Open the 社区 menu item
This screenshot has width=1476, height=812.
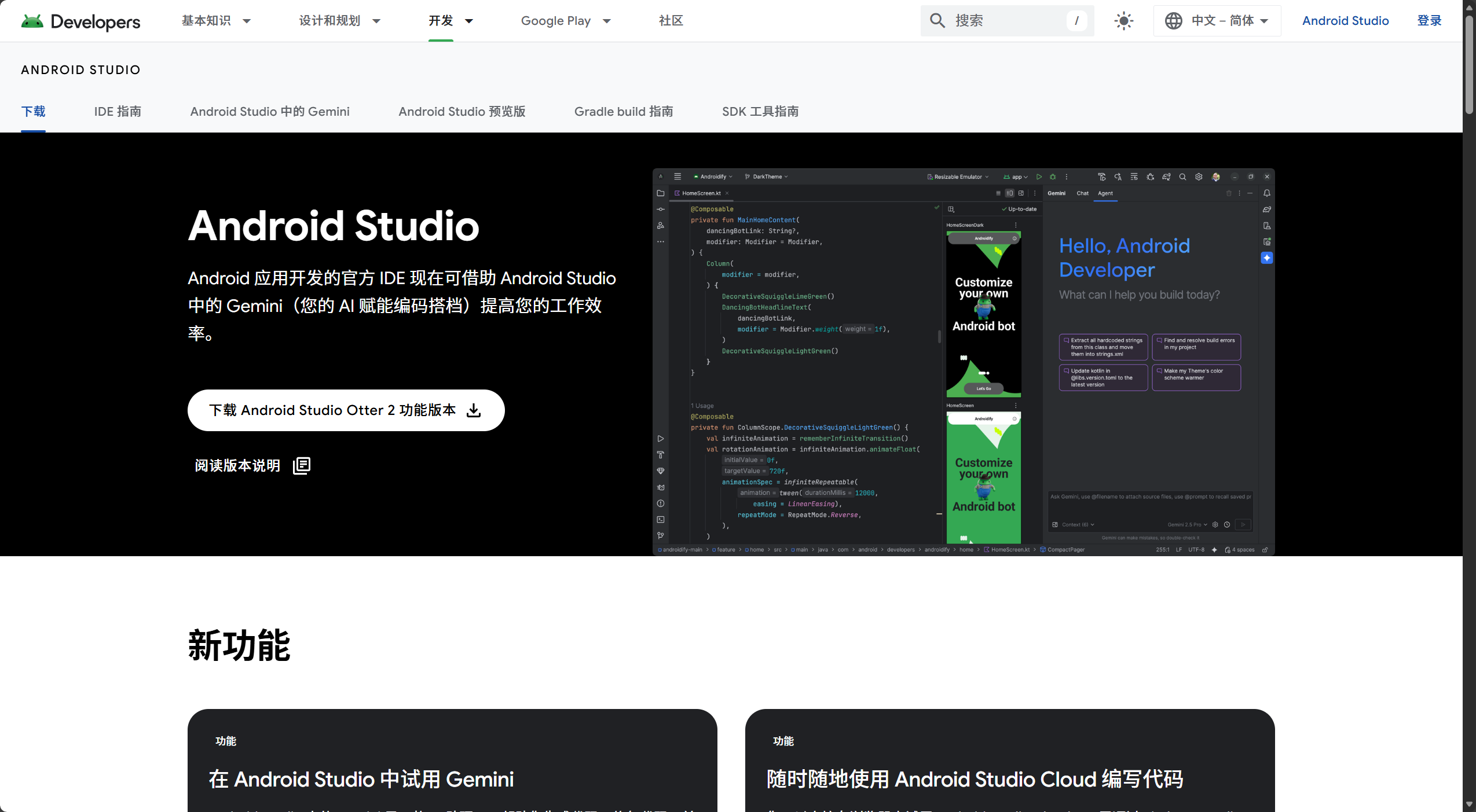click(x=671, y=21)
